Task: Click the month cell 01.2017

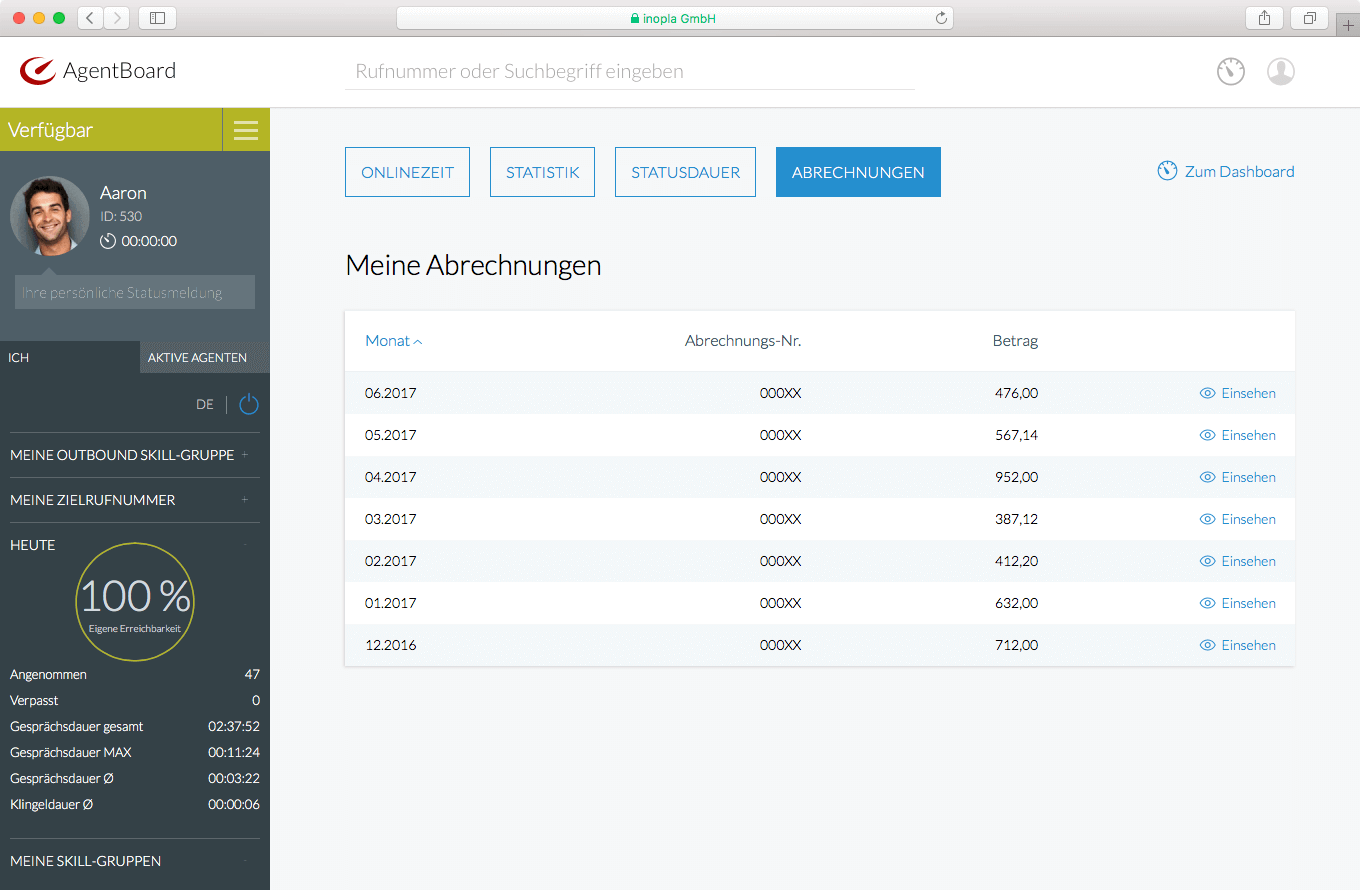Action: point(391,603)
